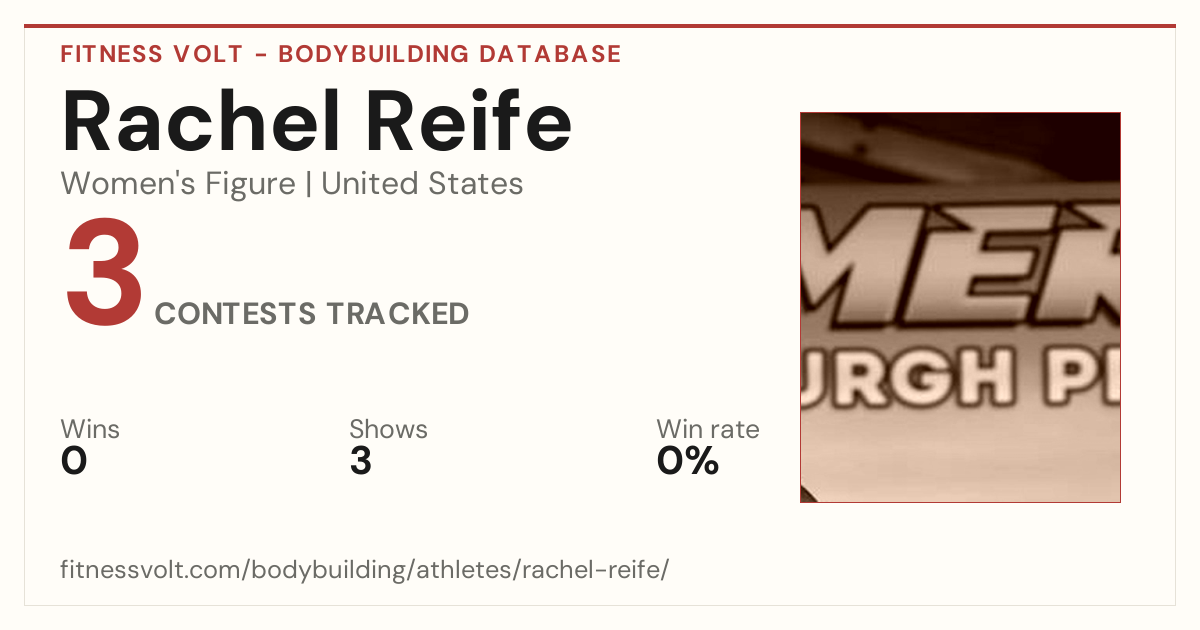Screen dimensions: 1200x630
Task: Select the Shows label
Action: 388,430
